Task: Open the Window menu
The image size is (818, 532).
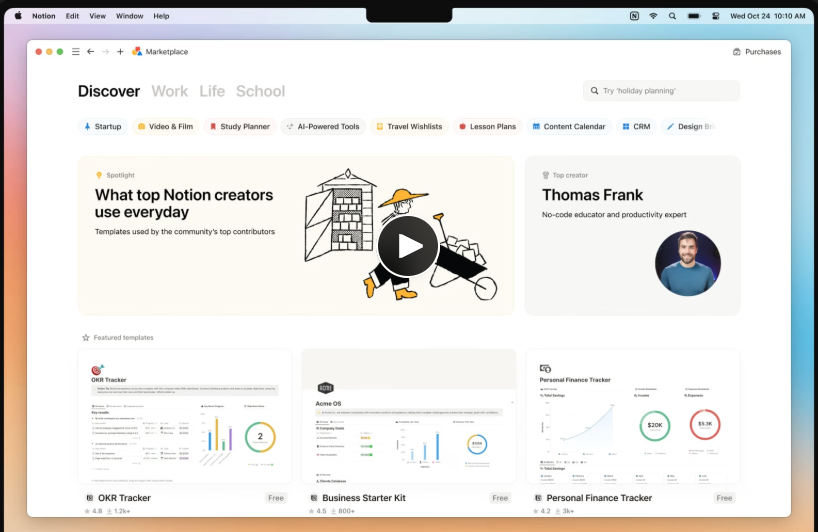Action: click(x=129, y=16)
